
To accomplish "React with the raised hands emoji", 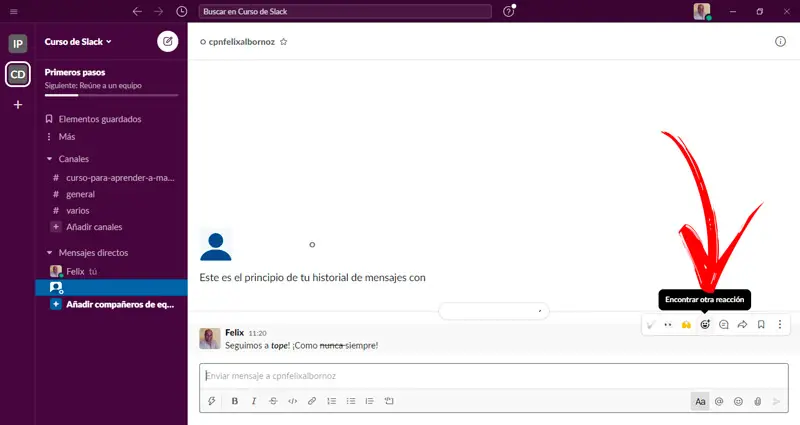I will (x=686, y=324).
